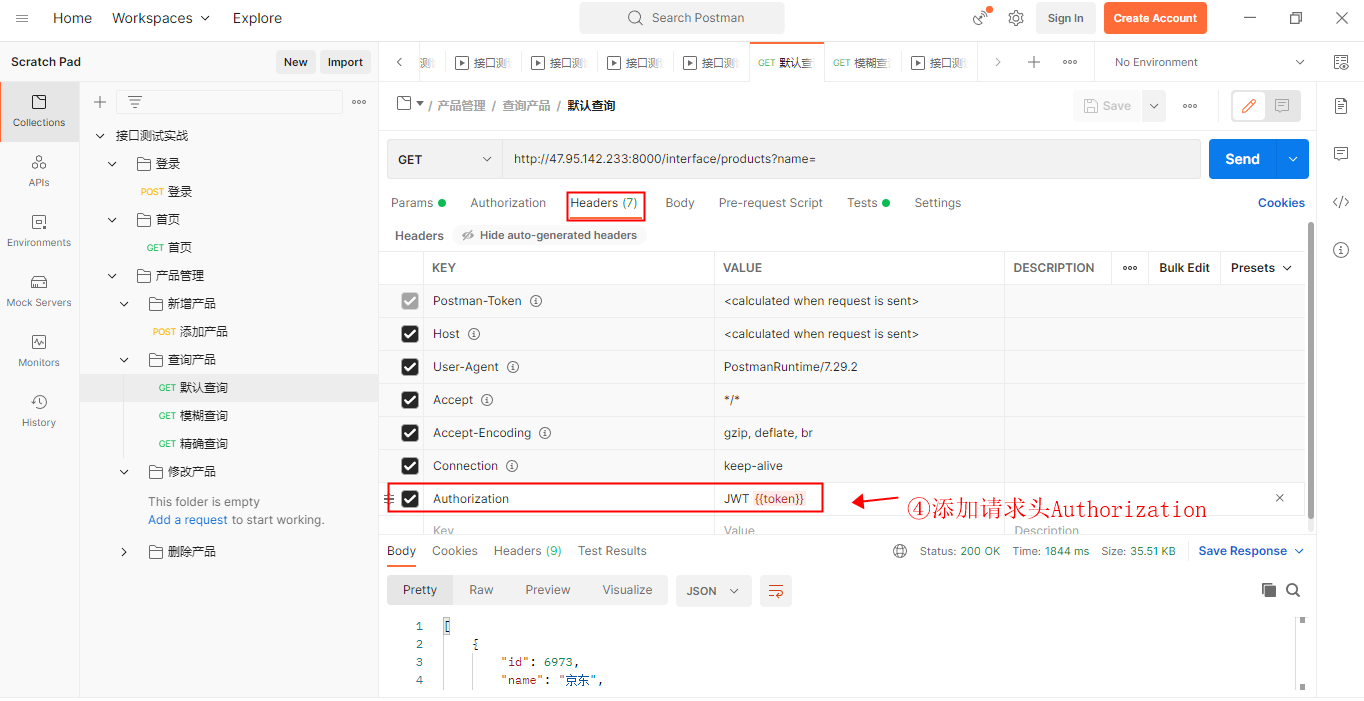Switch to the request Authorization tab
This screenshot has width=1364, height=701.
pos(508,203)
